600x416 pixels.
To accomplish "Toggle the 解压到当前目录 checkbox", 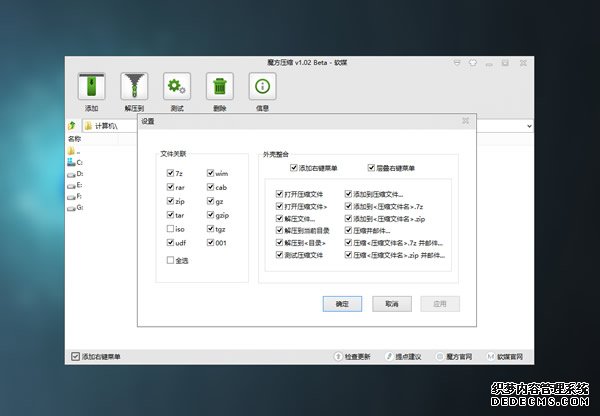I will [x=279, y=230].
